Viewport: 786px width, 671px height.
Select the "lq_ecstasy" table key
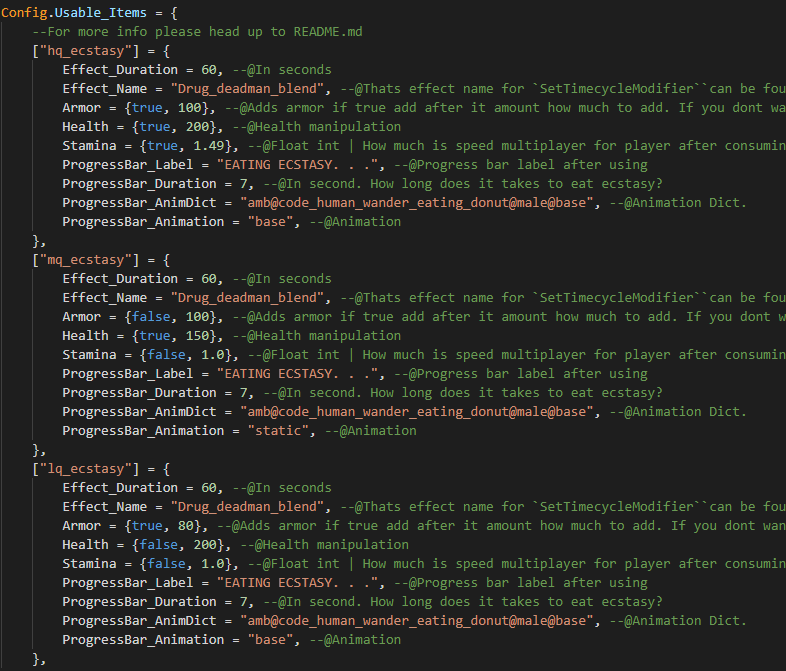85,469
